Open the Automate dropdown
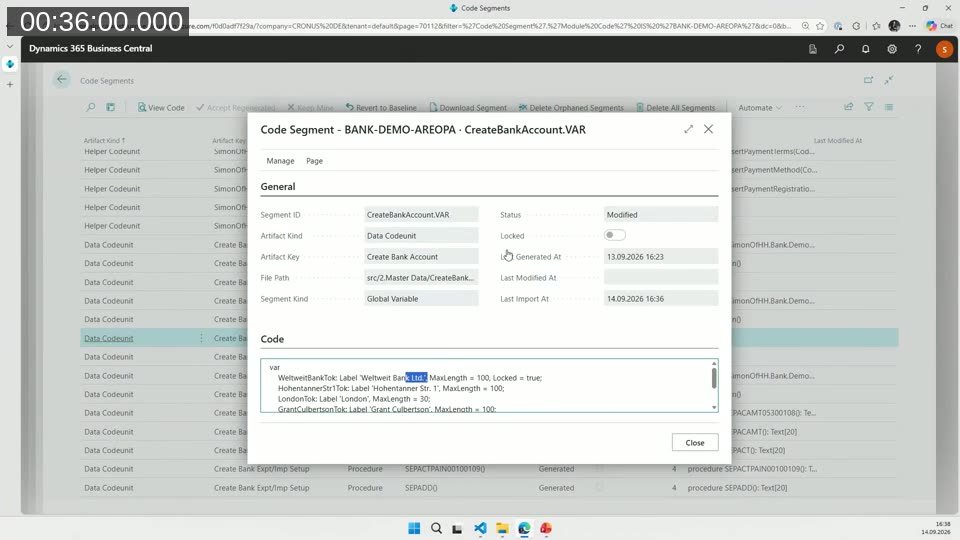 click(x=760, y=108)
